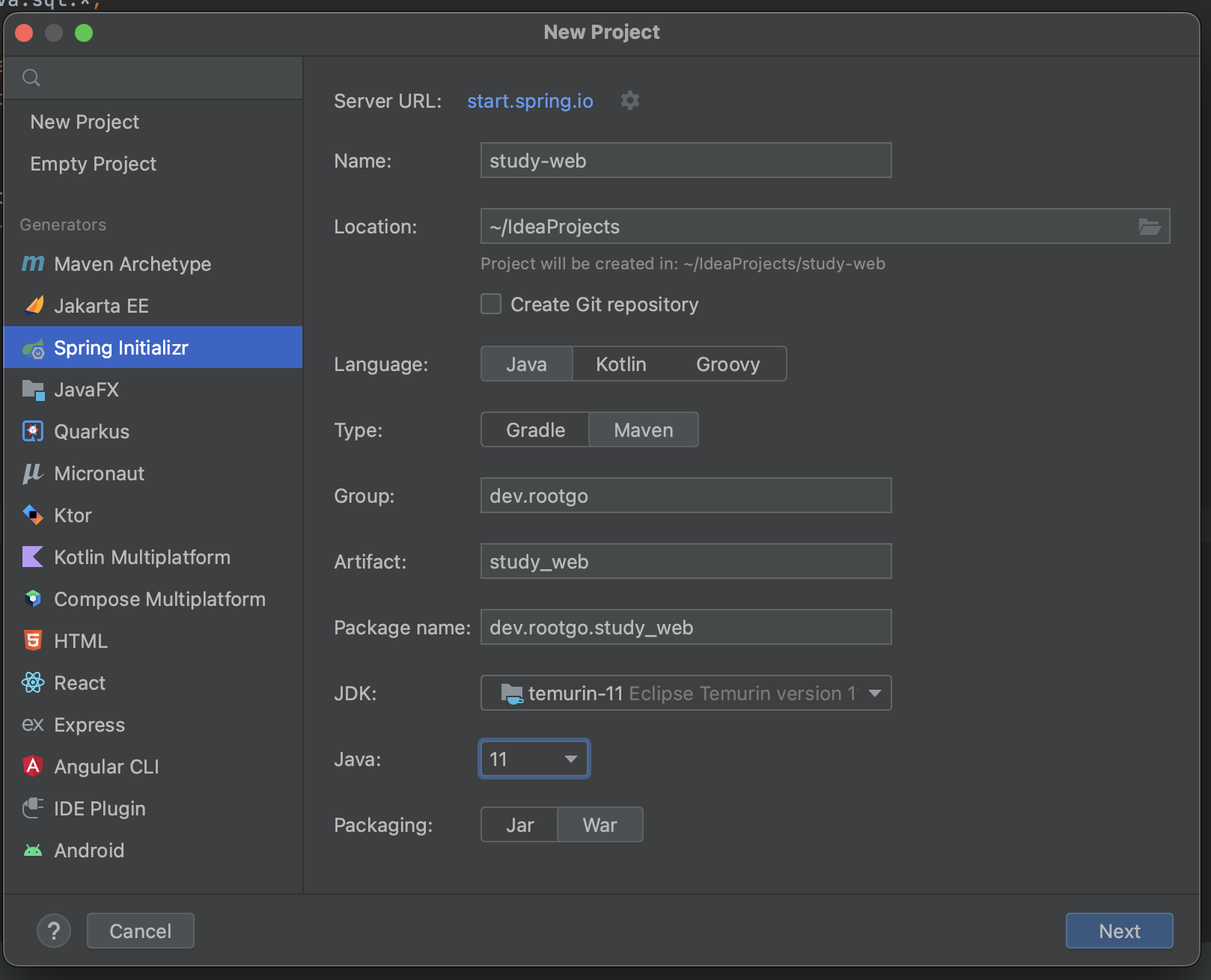Select HTML generator entry
Screen dimensions: 1211x980
(153, 641)
